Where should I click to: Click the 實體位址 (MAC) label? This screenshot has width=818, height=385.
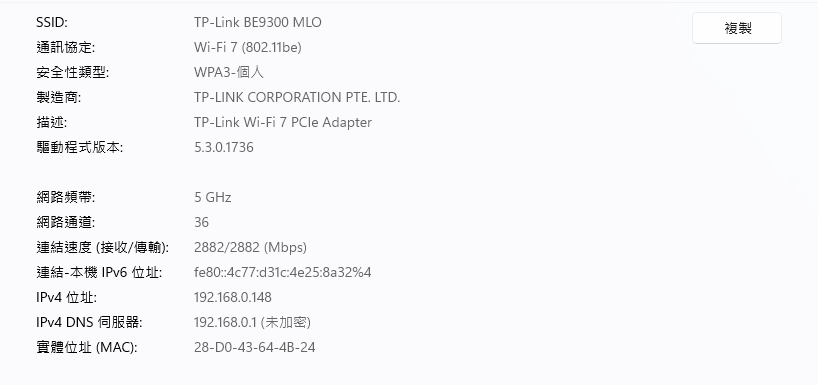87,347
